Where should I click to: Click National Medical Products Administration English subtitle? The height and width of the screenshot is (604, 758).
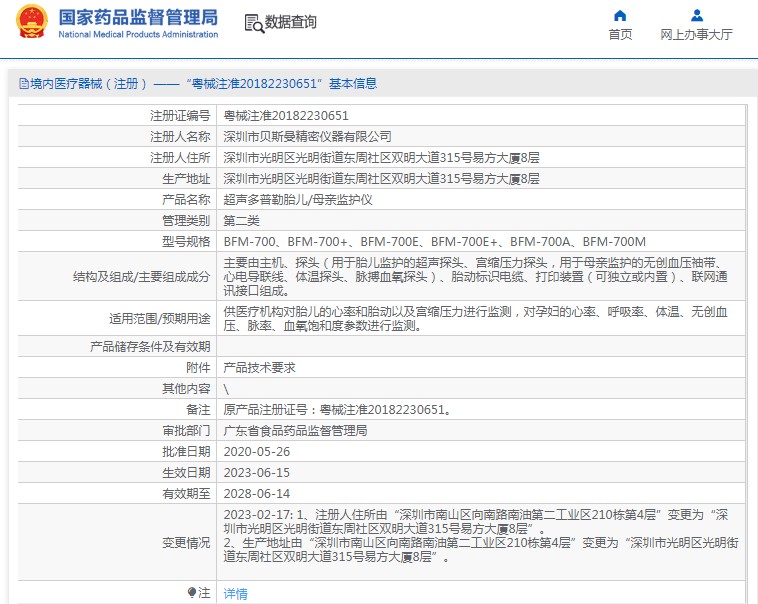[137, 35]
